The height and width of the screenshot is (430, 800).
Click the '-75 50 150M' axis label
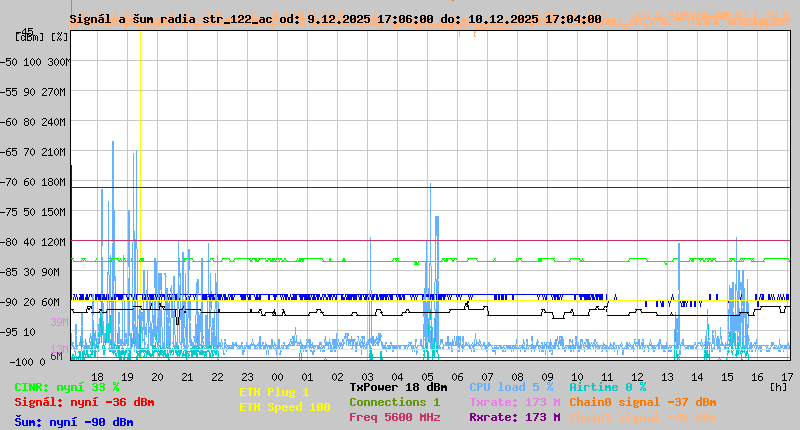33,212
